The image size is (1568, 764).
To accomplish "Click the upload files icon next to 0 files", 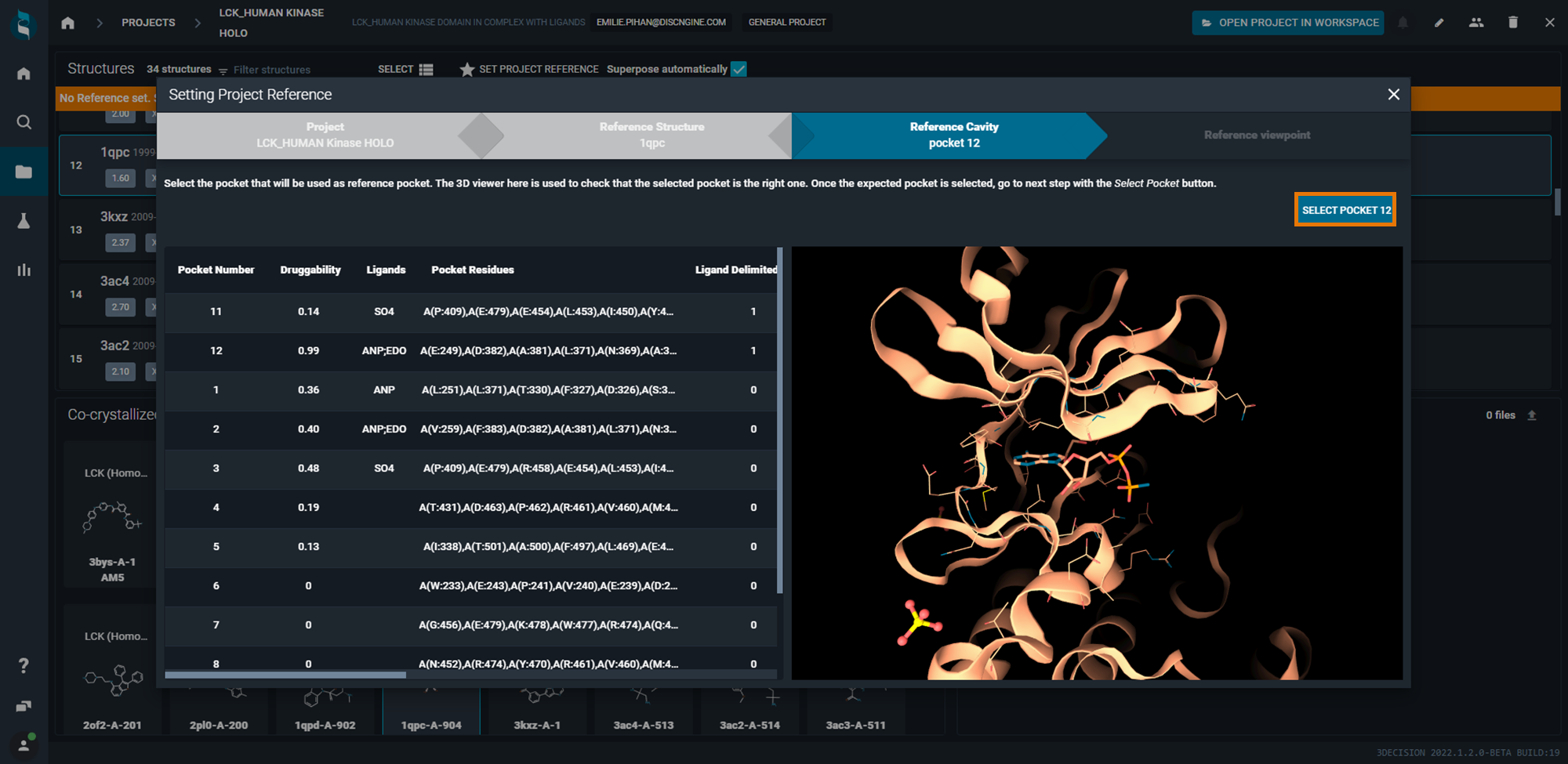I will coord(1532,415).
